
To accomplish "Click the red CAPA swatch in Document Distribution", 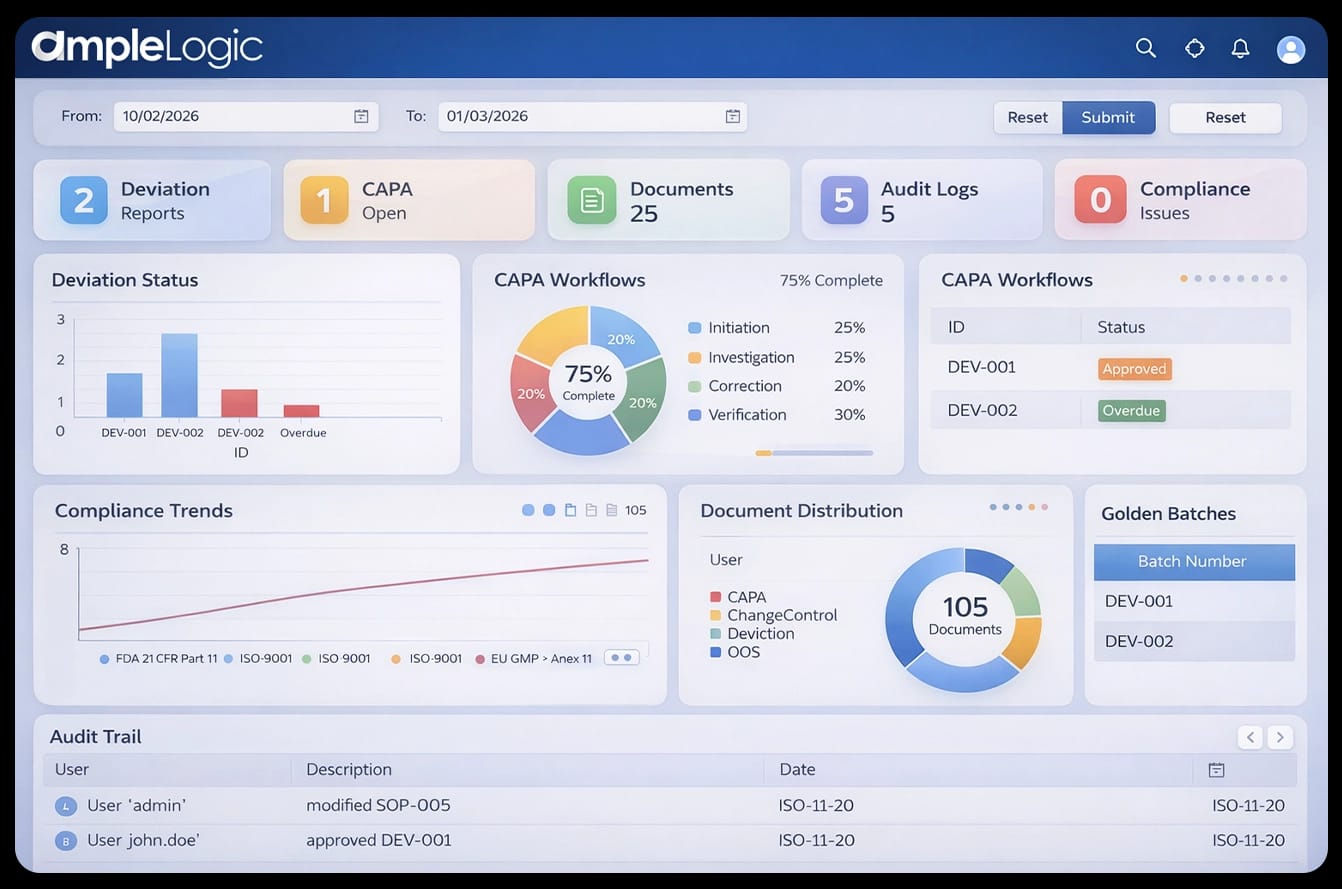I will [x=715, y=597].
